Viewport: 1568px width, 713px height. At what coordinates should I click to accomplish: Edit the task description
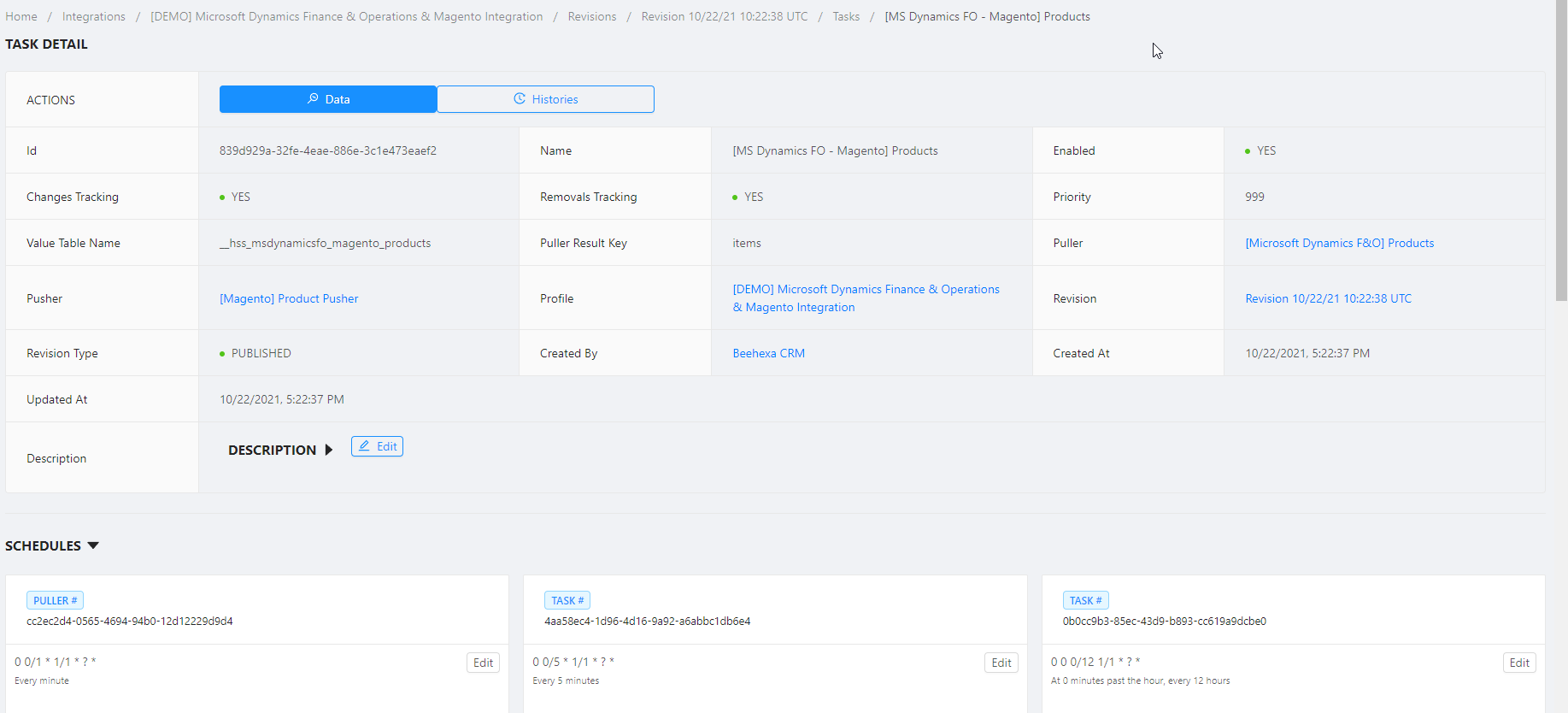[x=377, y=446]
